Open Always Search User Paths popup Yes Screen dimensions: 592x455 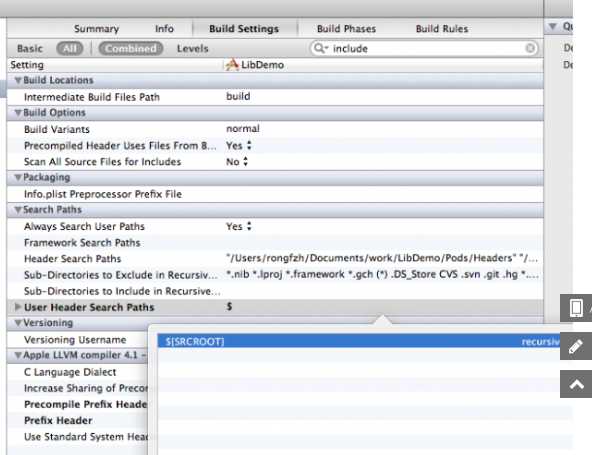[239, 226]
